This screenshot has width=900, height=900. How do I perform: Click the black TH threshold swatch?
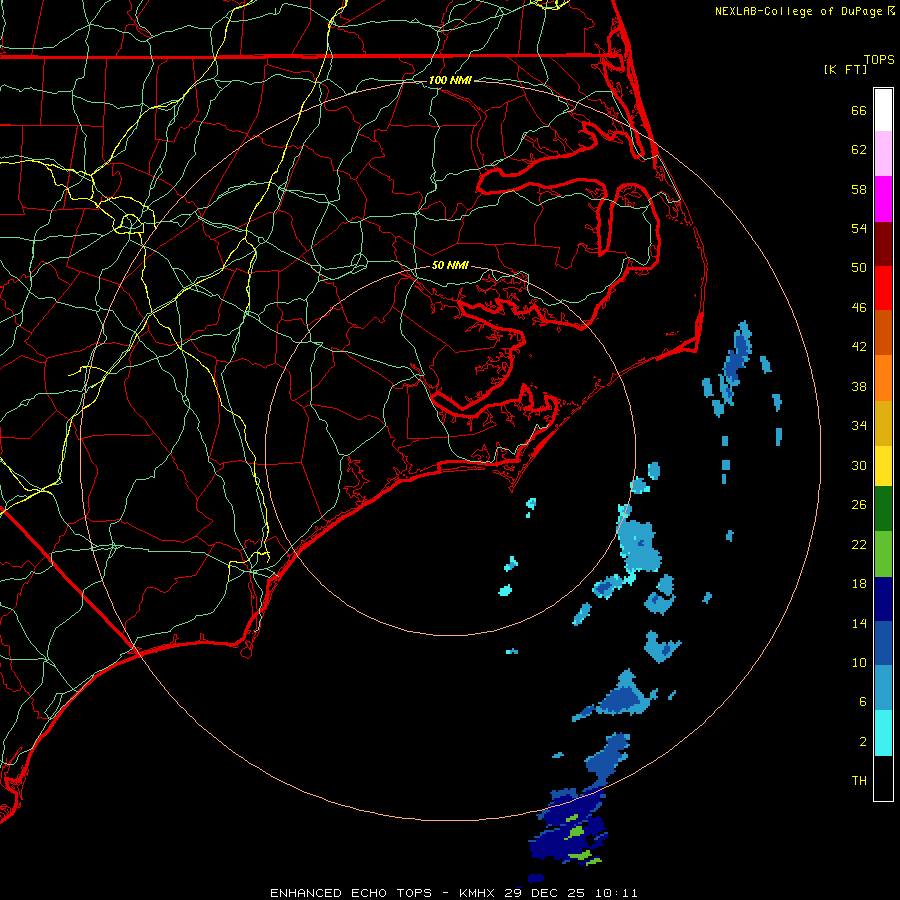(883, 778)
